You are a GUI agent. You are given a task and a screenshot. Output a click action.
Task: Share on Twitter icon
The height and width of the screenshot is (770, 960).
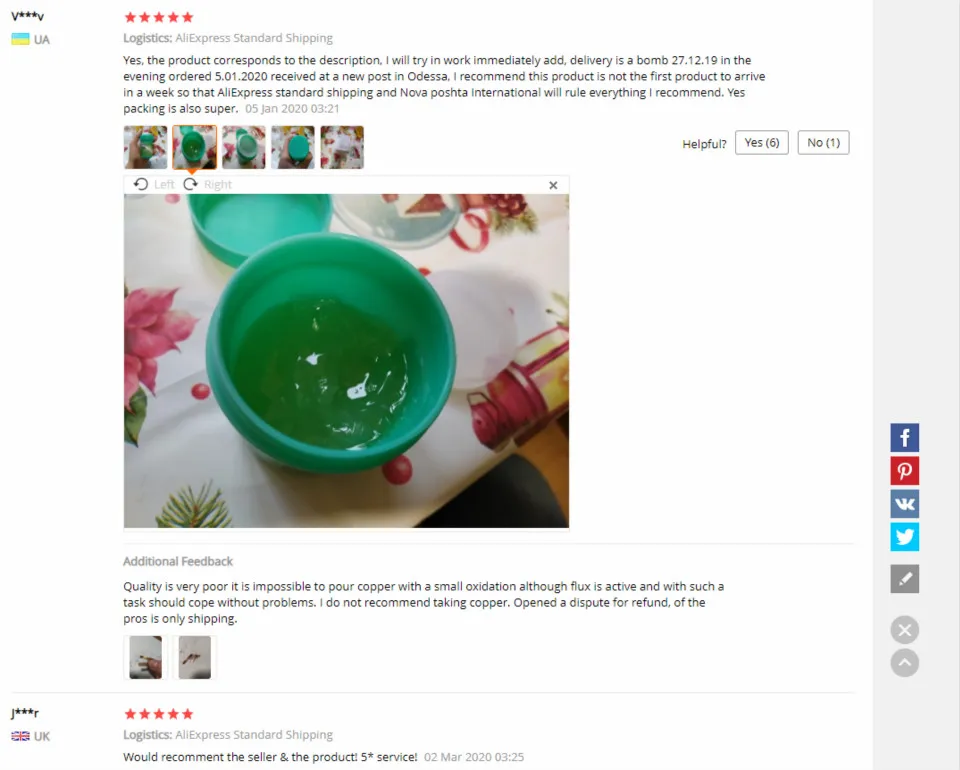coord(904,537)
